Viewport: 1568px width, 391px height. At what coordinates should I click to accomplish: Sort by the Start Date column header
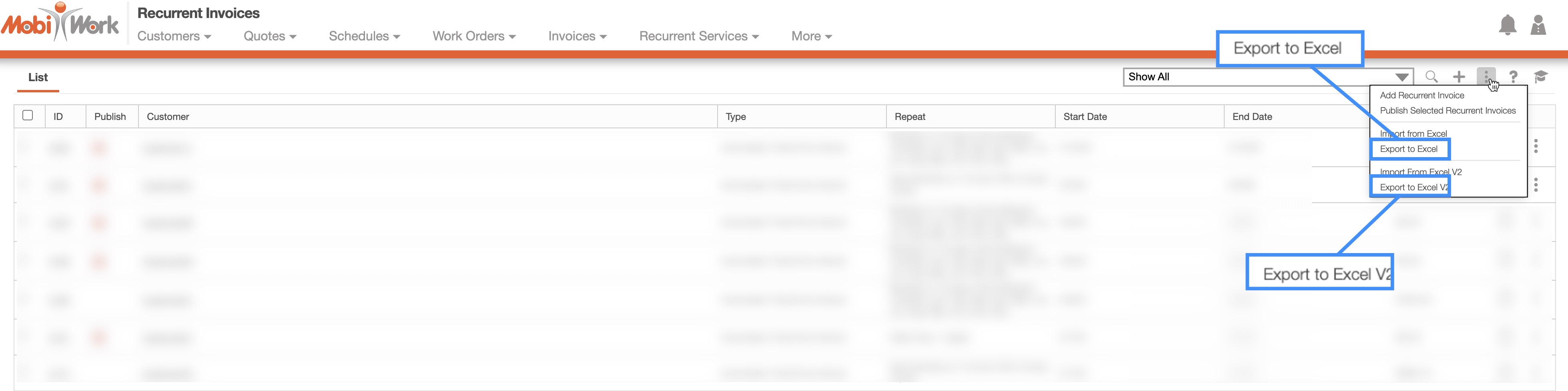(x=1085, y=117)
